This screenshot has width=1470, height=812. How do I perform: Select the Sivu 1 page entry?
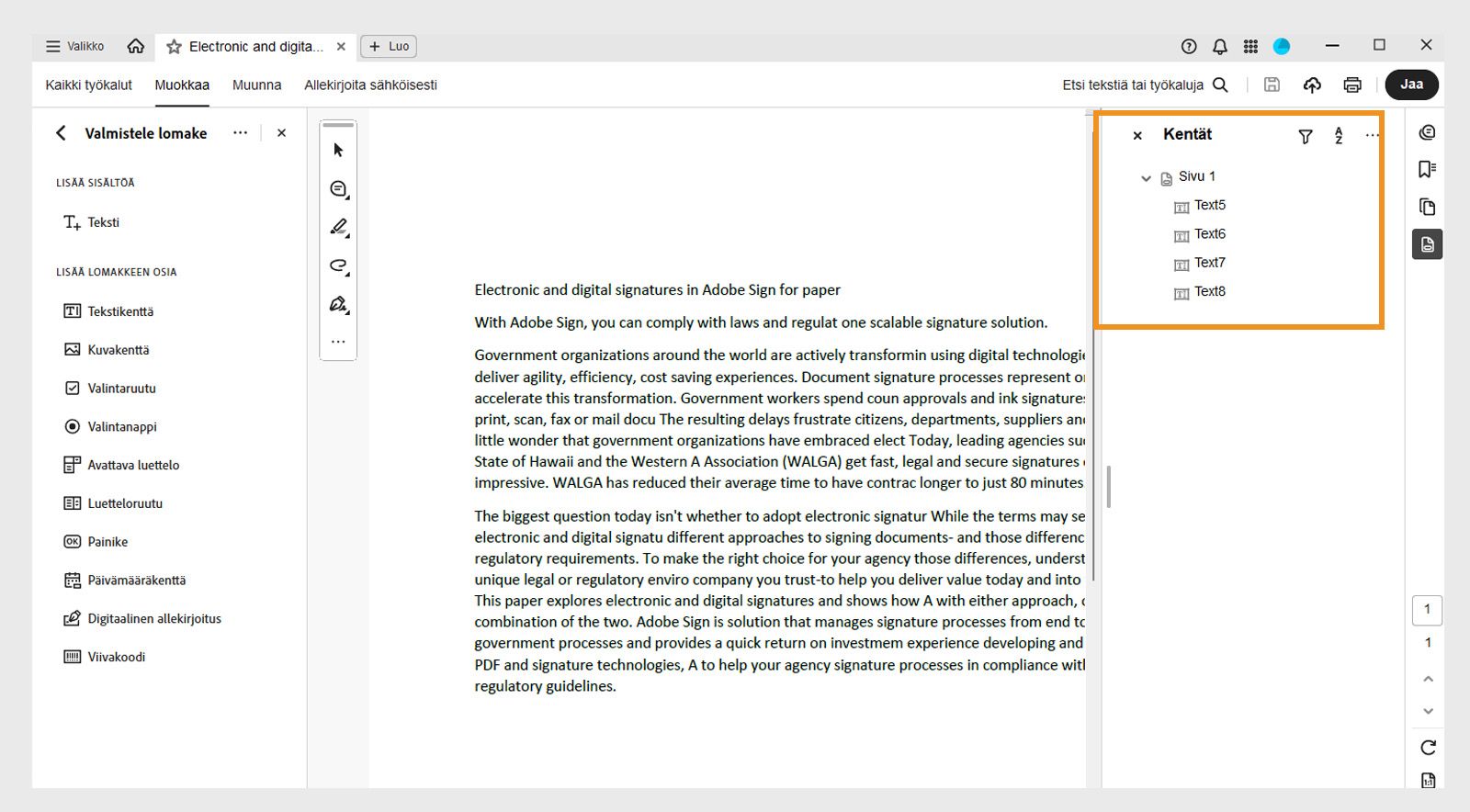(x=1188, y=176)
